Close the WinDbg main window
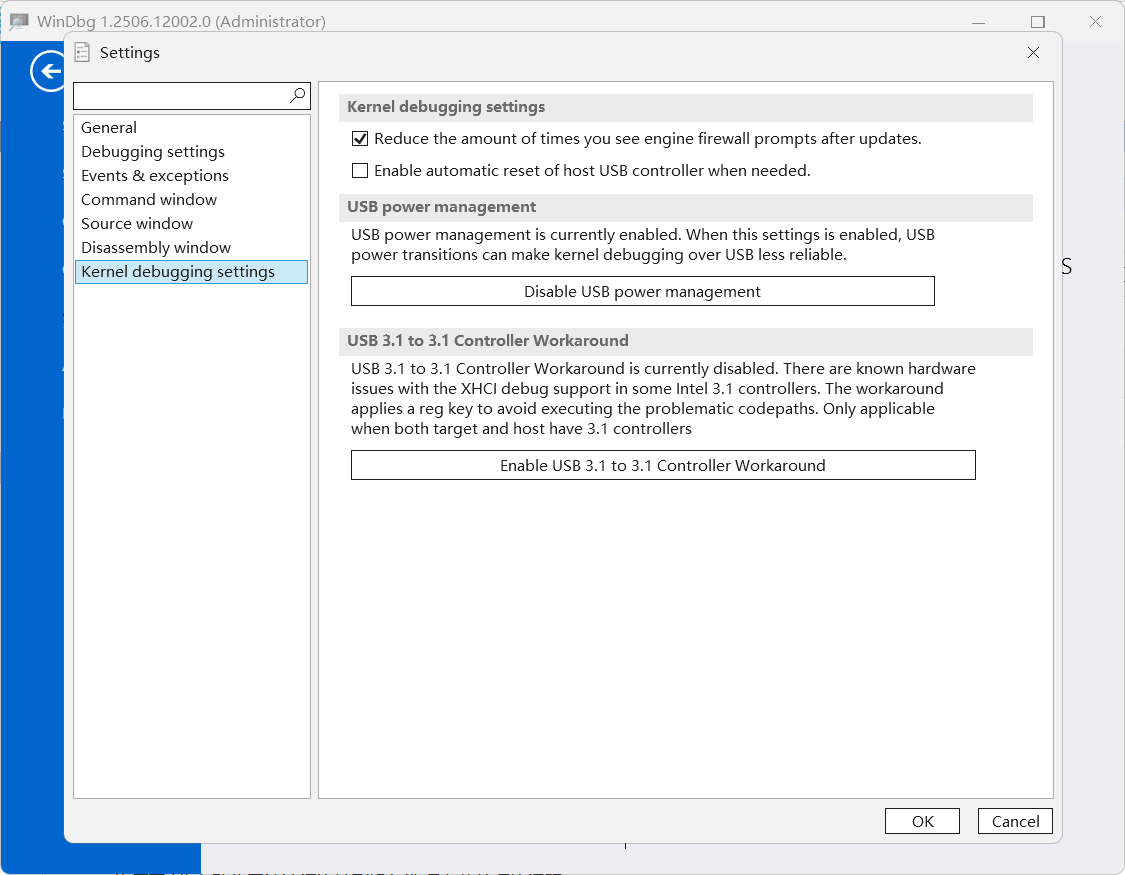Viewport: 1125px width, 875px height. coord(1095,22)
